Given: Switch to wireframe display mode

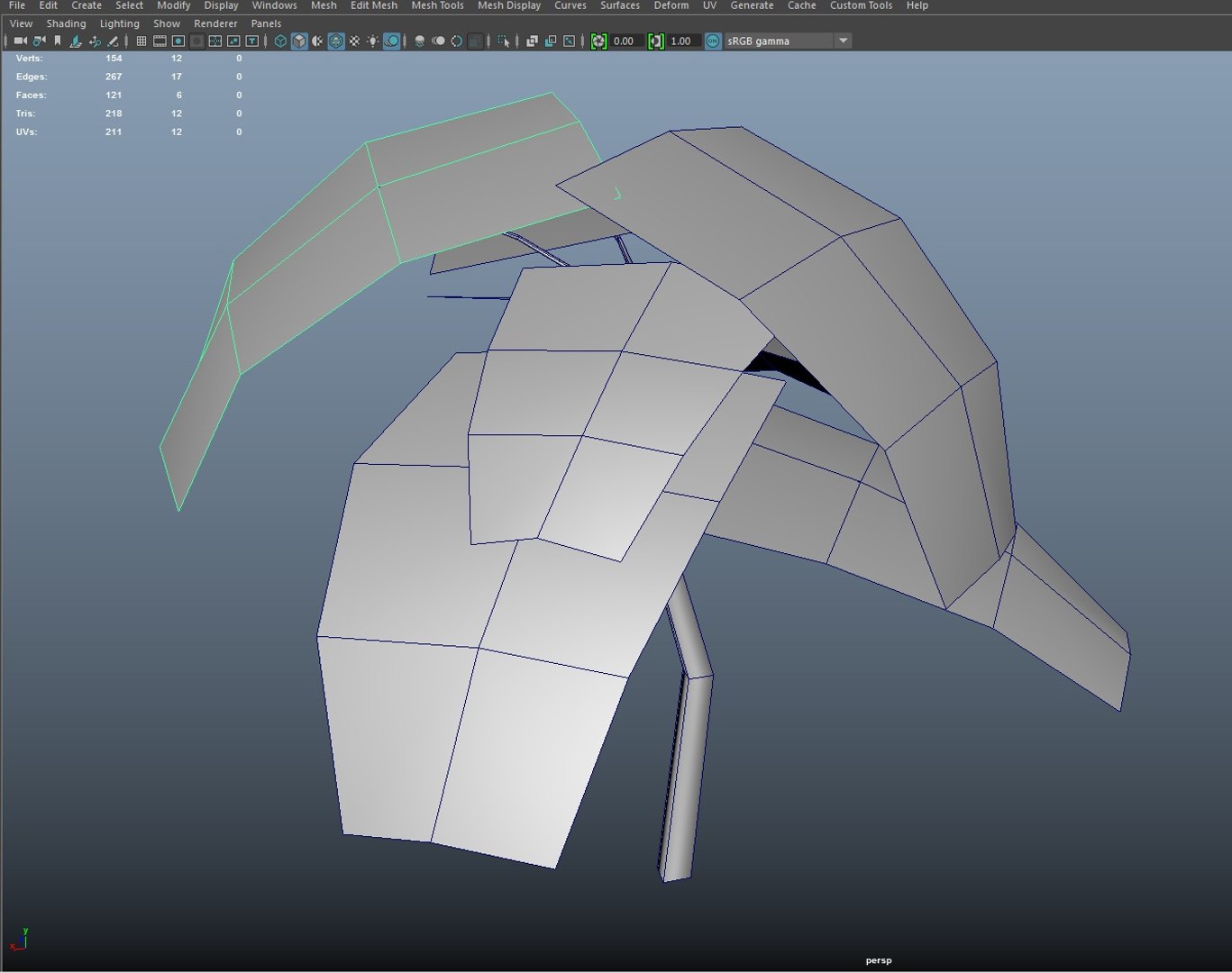Looking at the screenshot, I should [280, 41].
